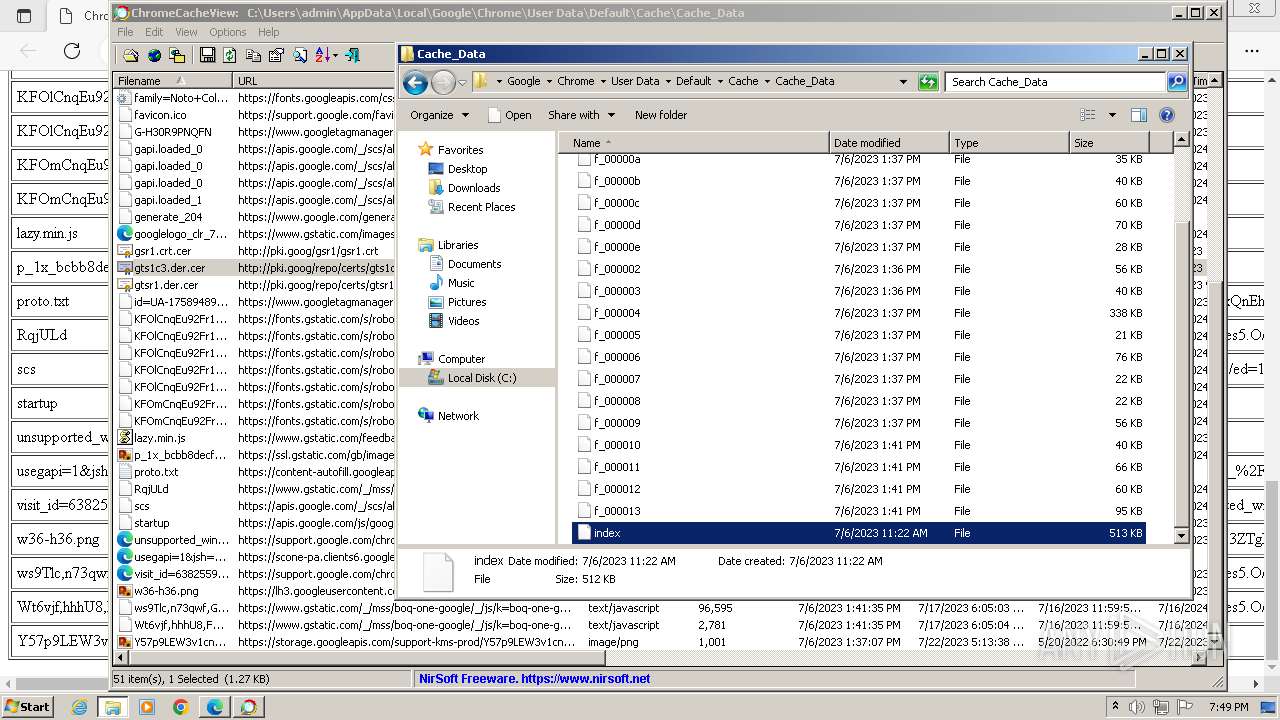Open the Organize dropdown menu
Viewport: 1280px width, 720px height.
(438, 115)
